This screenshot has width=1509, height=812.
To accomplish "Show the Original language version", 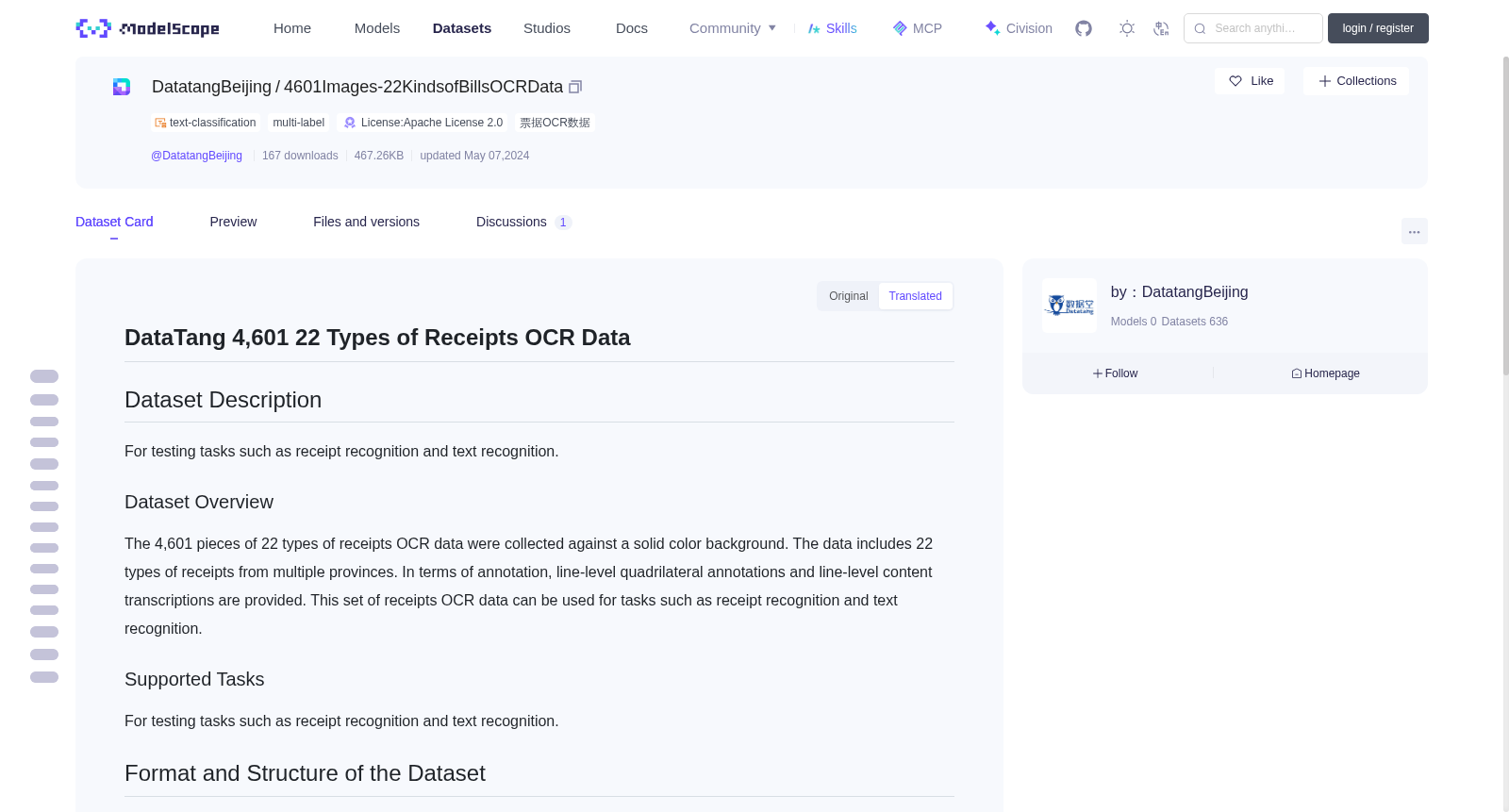I will click(849, 296).
